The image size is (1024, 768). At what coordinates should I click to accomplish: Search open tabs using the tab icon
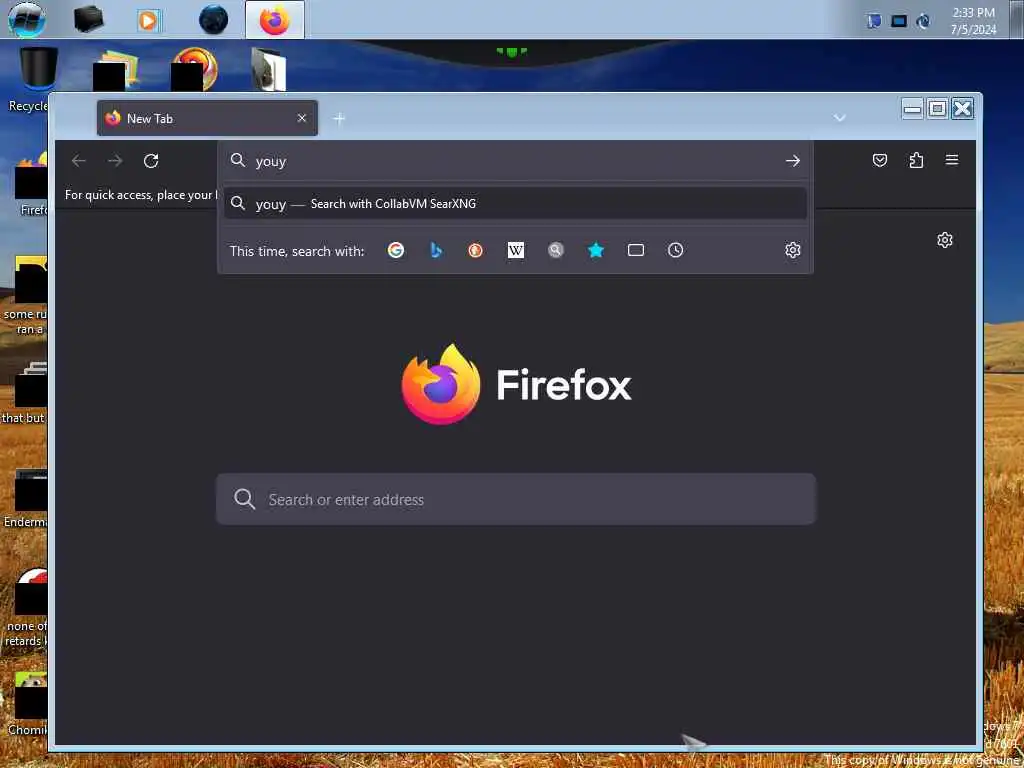(636, 250)
